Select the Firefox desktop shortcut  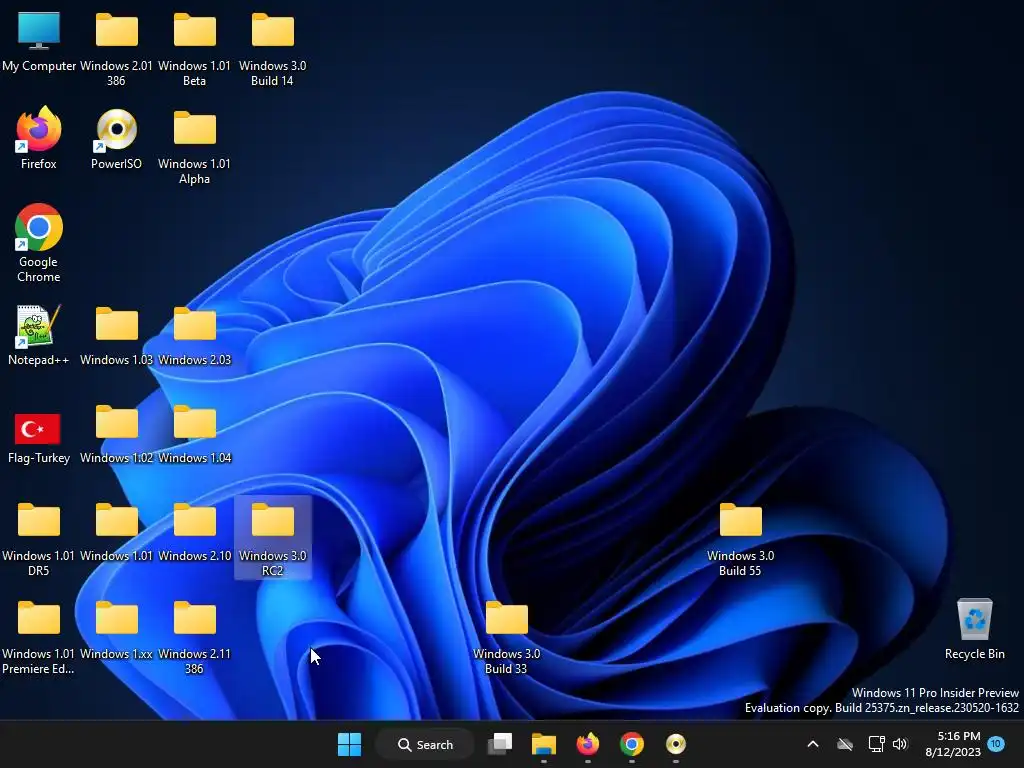point(39,138)
